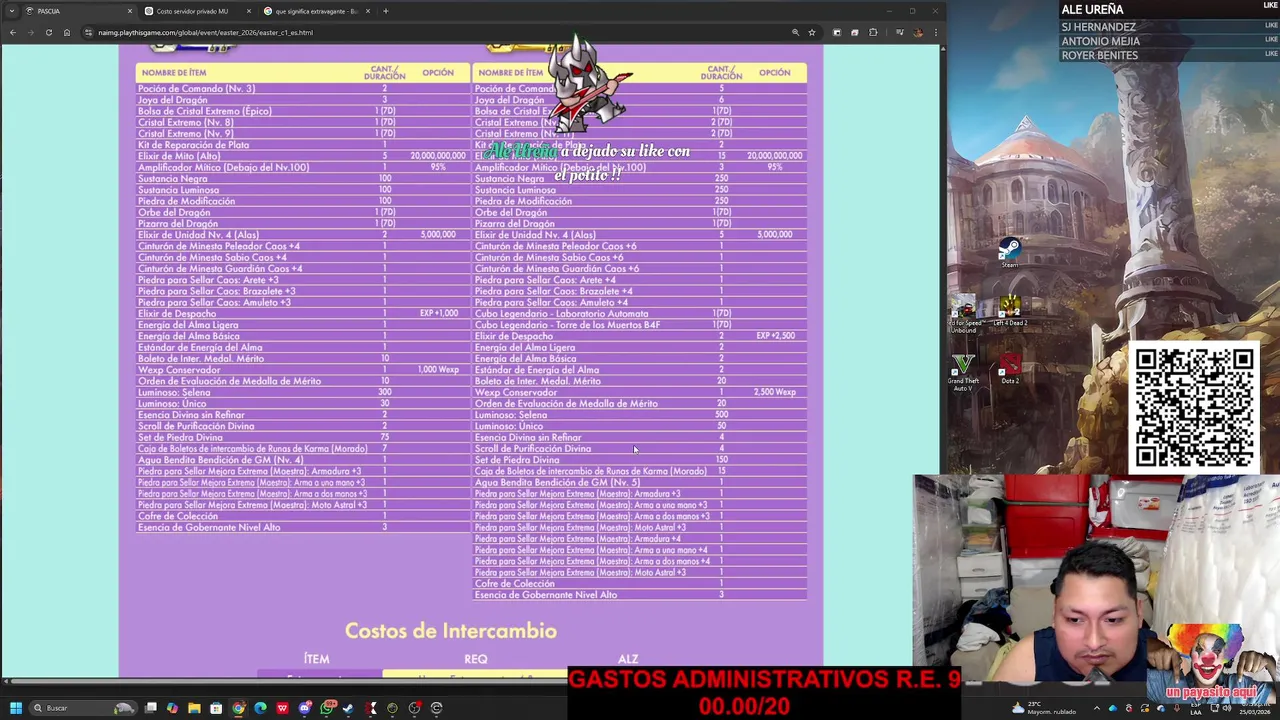Launch Dota 2 desktop shortcut

(1009, 369)
